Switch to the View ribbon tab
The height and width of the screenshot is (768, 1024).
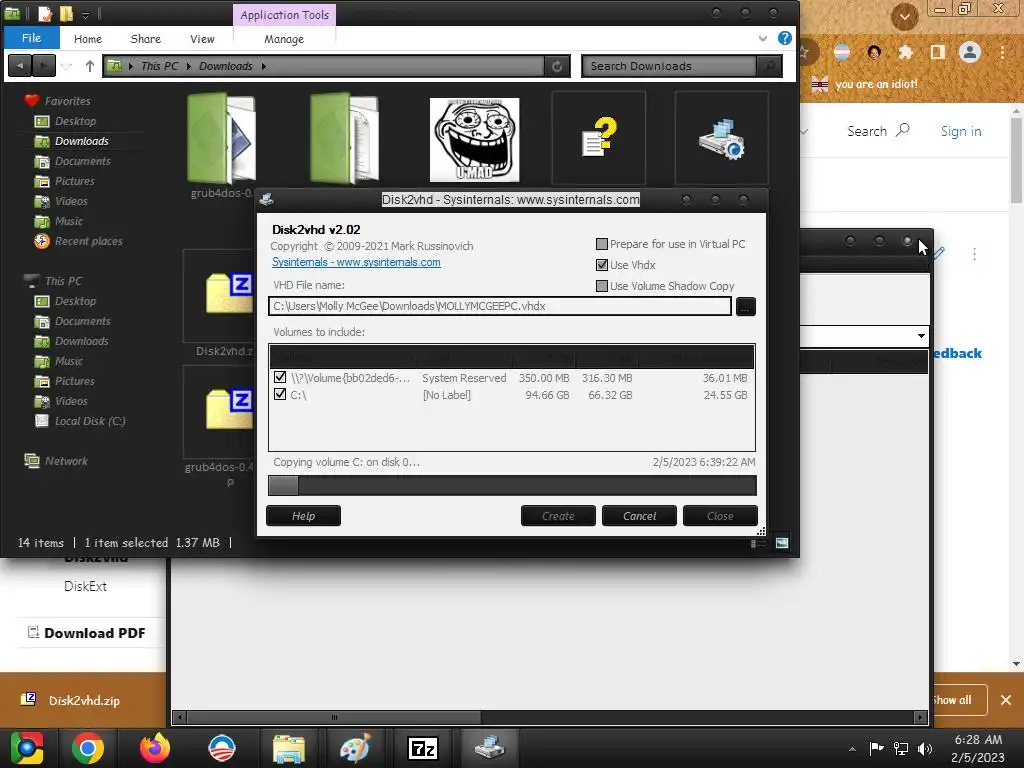[x=202, y=39]
